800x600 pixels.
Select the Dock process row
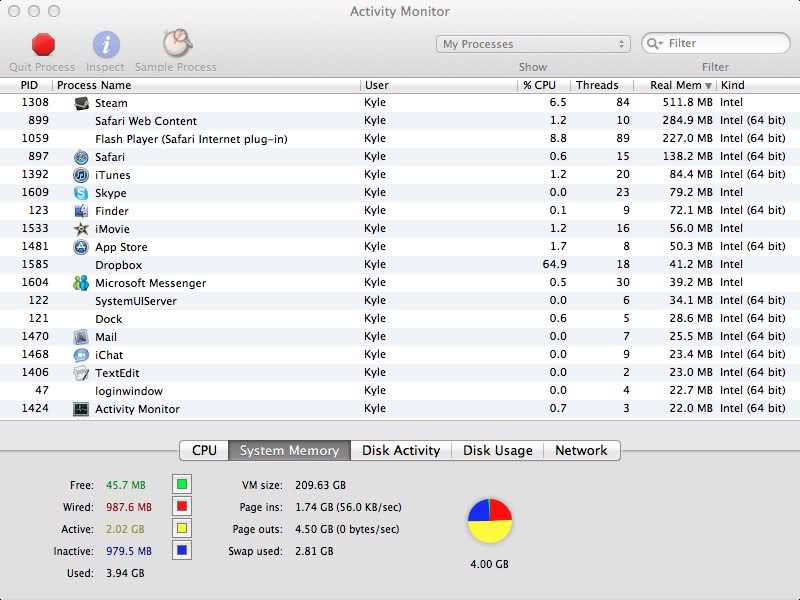[400, 319]
